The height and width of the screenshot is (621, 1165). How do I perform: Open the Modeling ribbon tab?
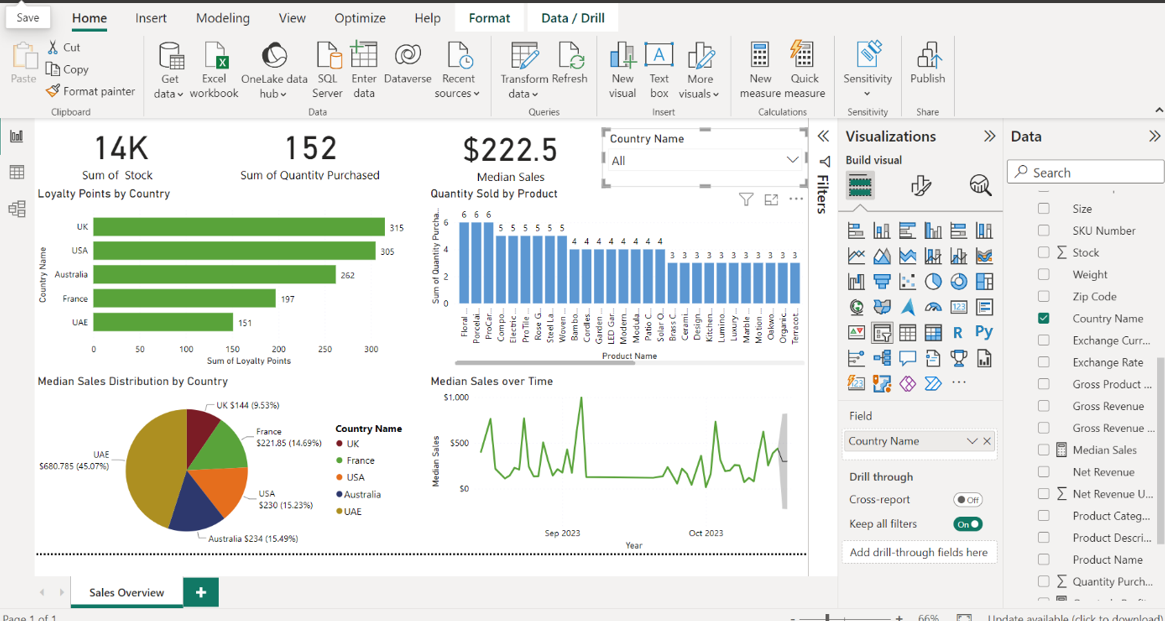223,18
